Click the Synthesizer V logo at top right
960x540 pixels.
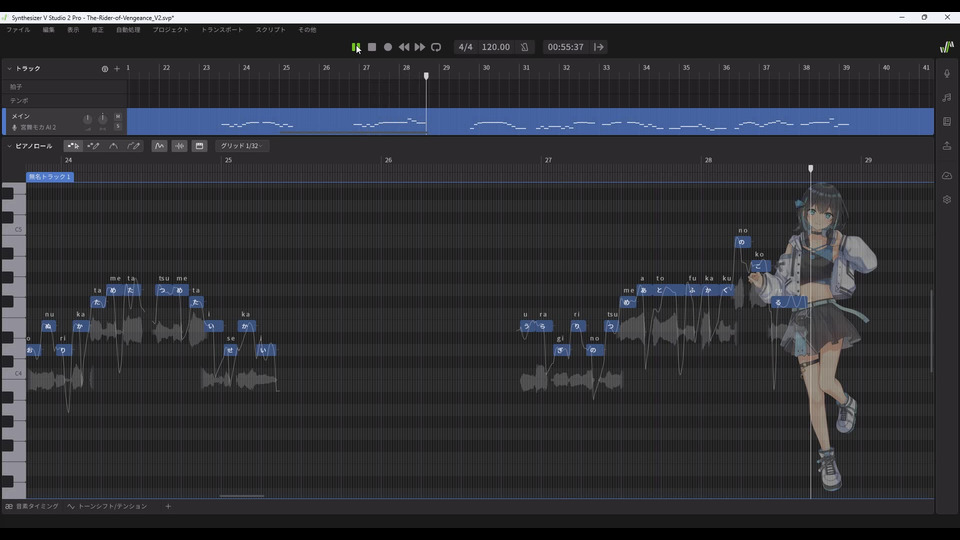pos(947,47)
